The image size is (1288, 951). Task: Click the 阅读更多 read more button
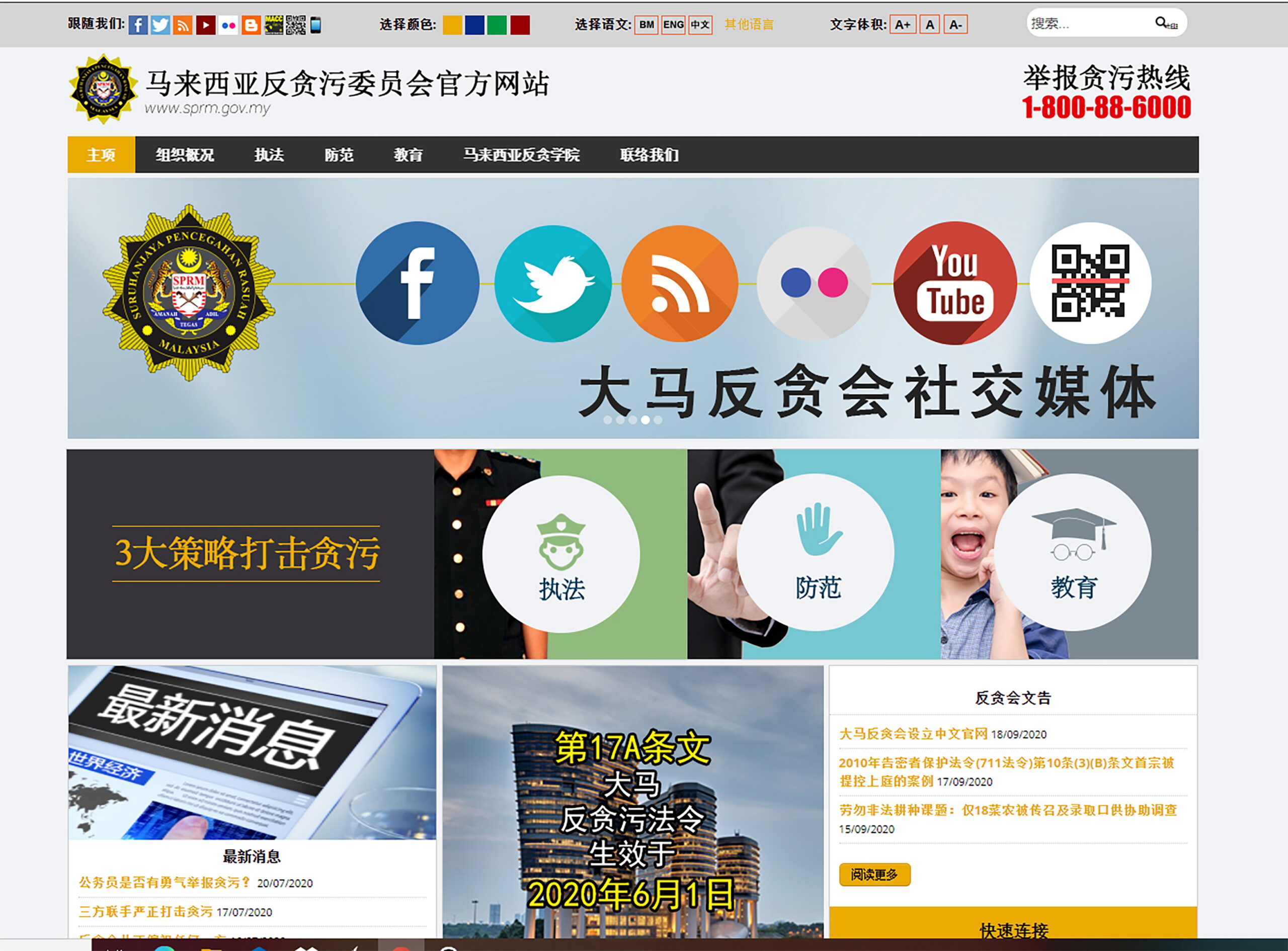(874, 875)
